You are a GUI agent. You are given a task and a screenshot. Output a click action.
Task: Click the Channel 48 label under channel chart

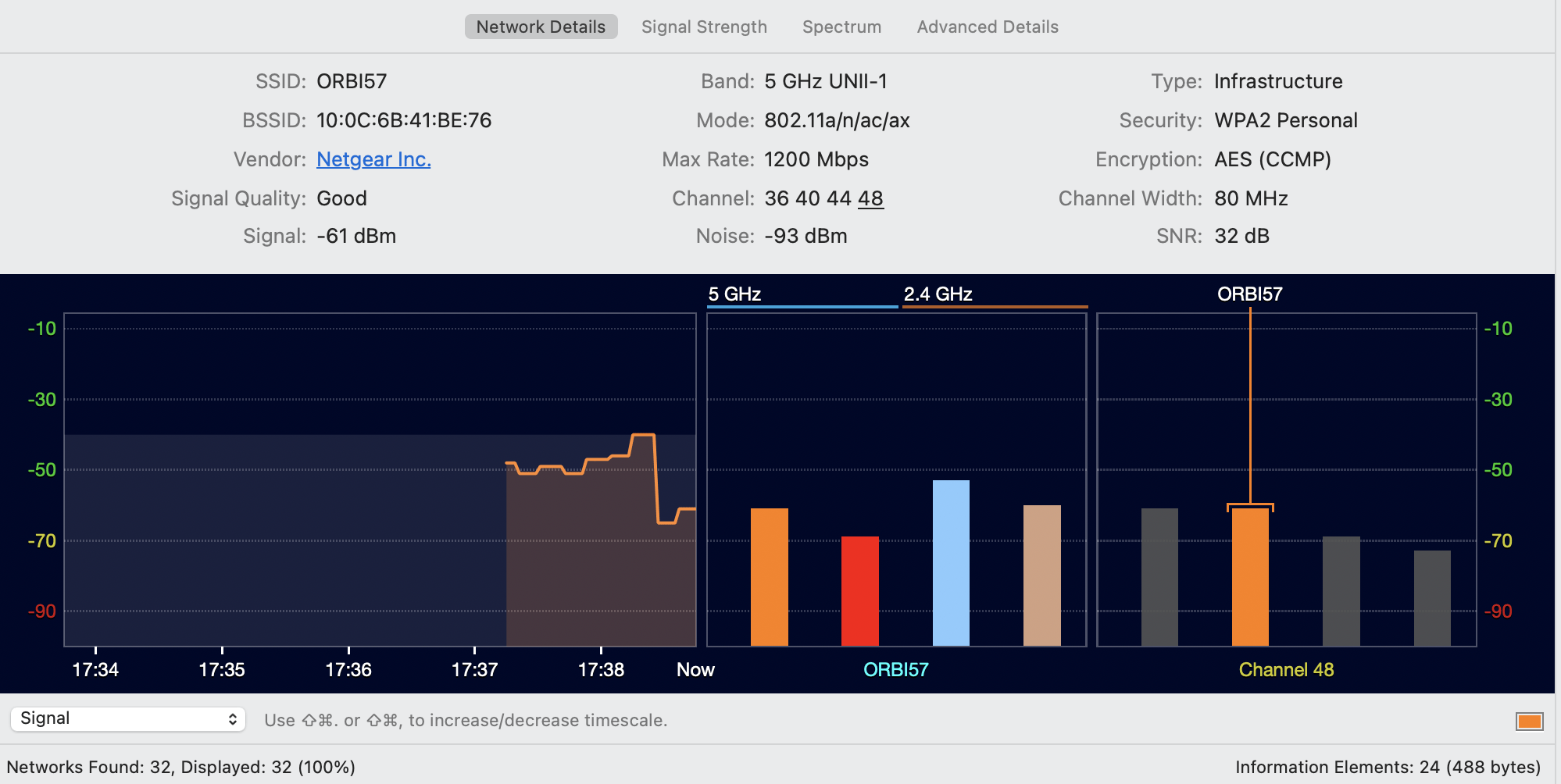tap(1286, 669)
